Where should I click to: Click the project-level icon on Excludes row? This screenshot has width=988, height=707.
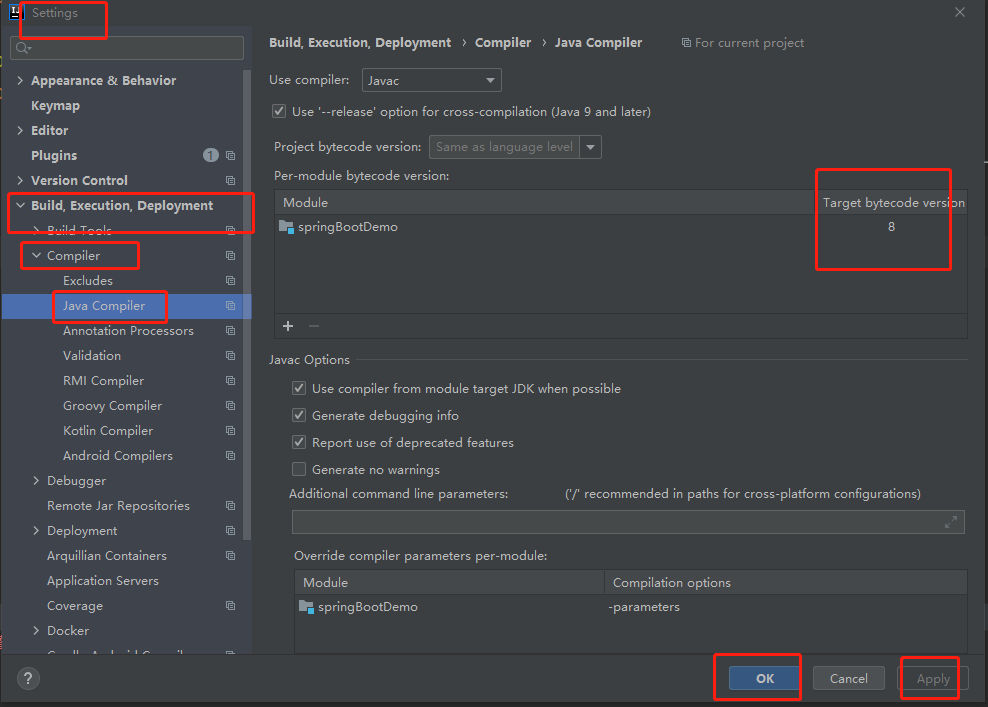click(231, 281)
